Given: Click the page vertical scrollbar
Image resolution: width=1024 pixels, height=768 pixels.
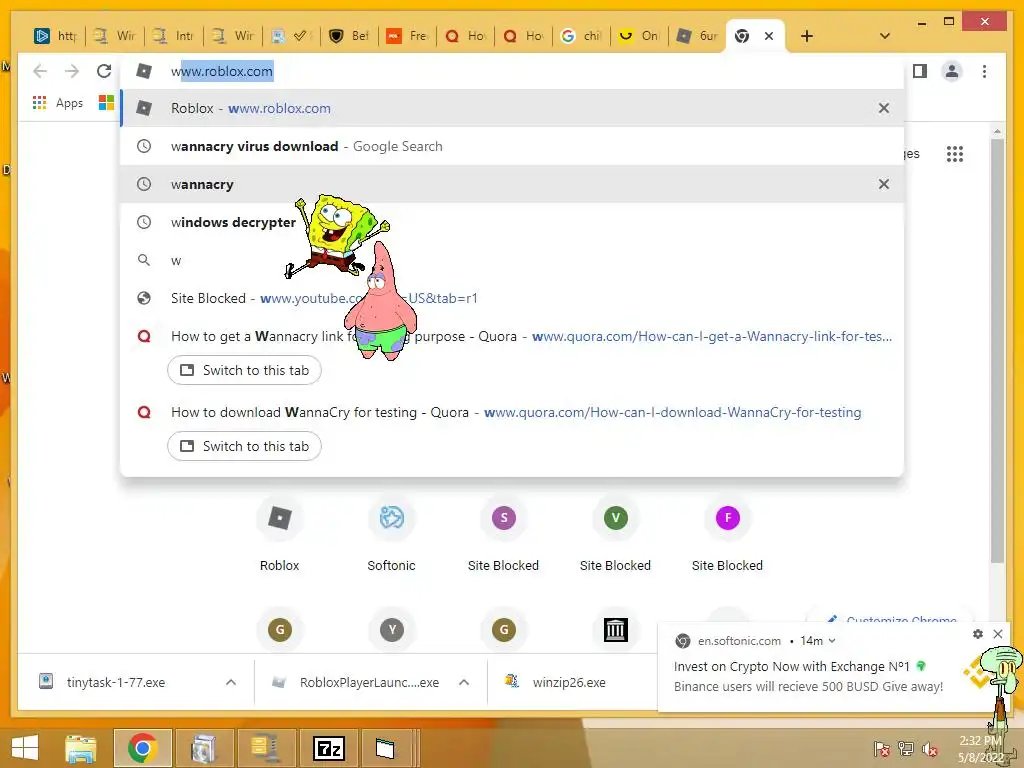Looking at the screenshot, I should click(x=997, y=350).
